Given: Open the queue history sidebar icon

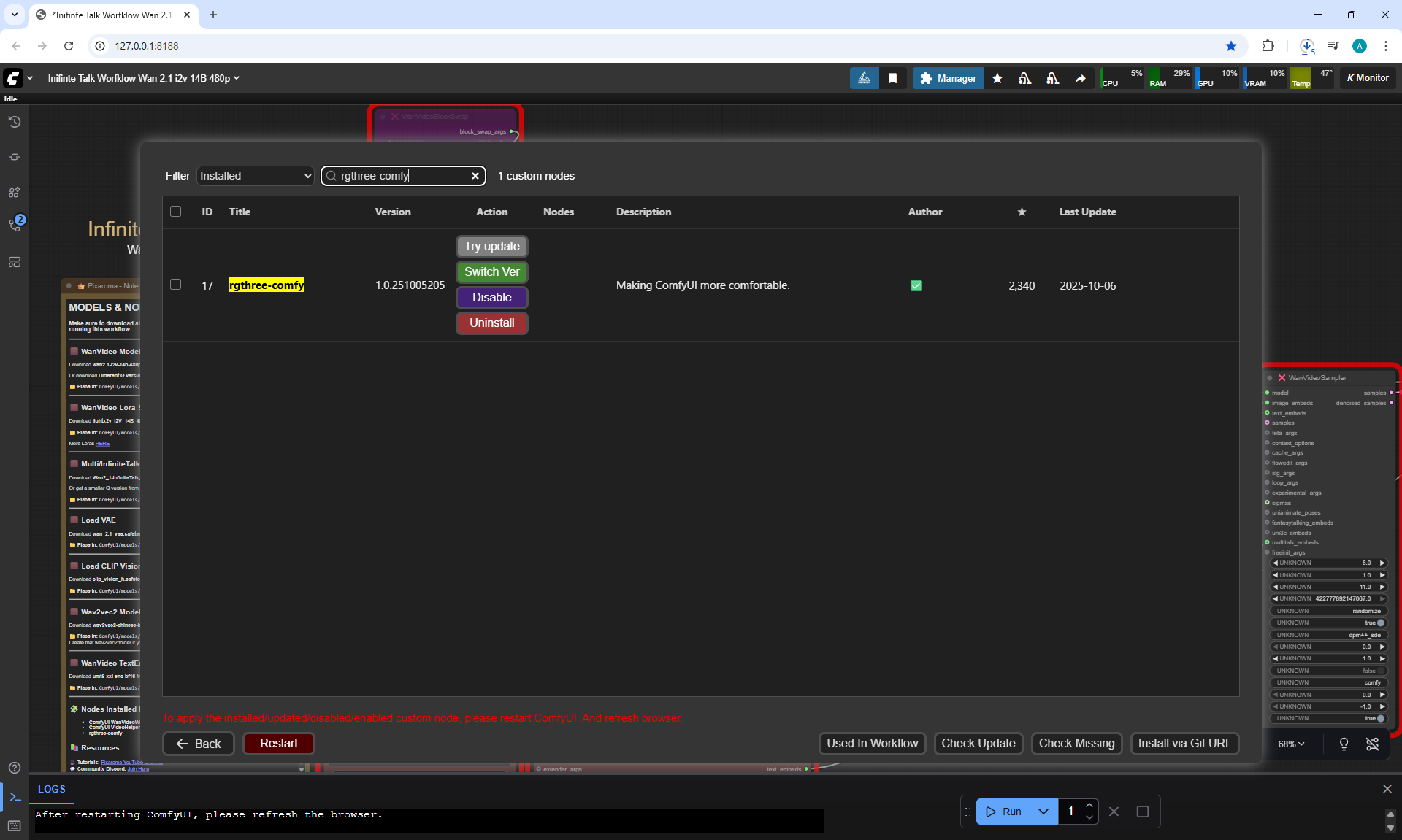Looking at the screenshot, I should 14,122.
